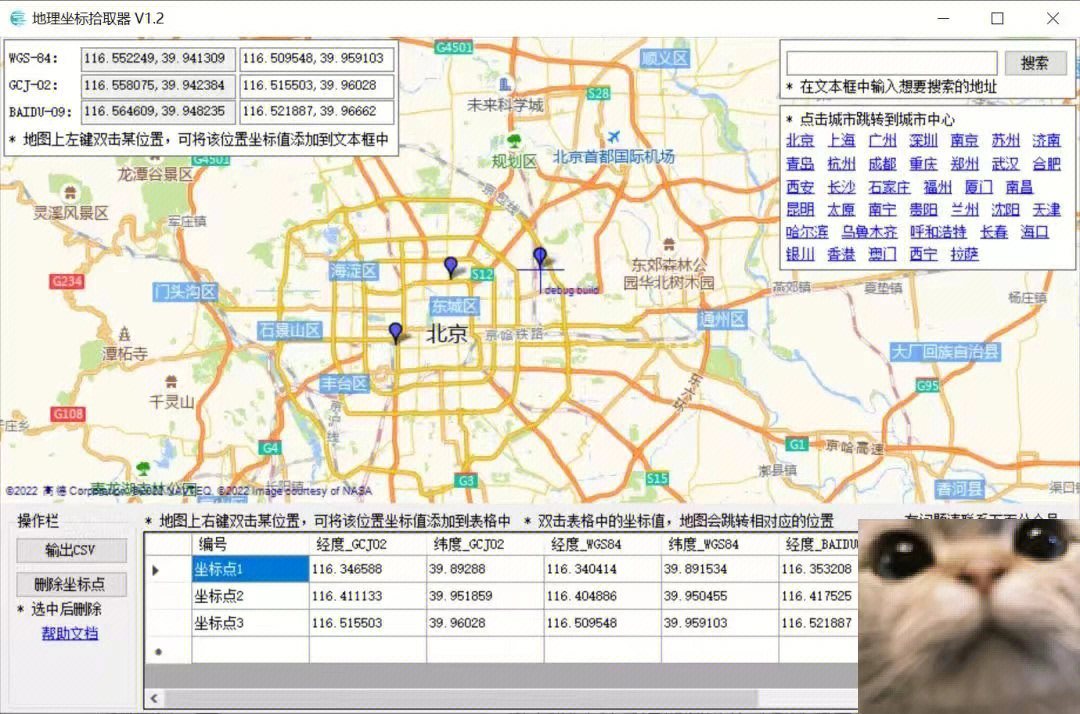Screen dimensions: 1080x714
Task: Click the app icon in title bar
Action: 18,19
